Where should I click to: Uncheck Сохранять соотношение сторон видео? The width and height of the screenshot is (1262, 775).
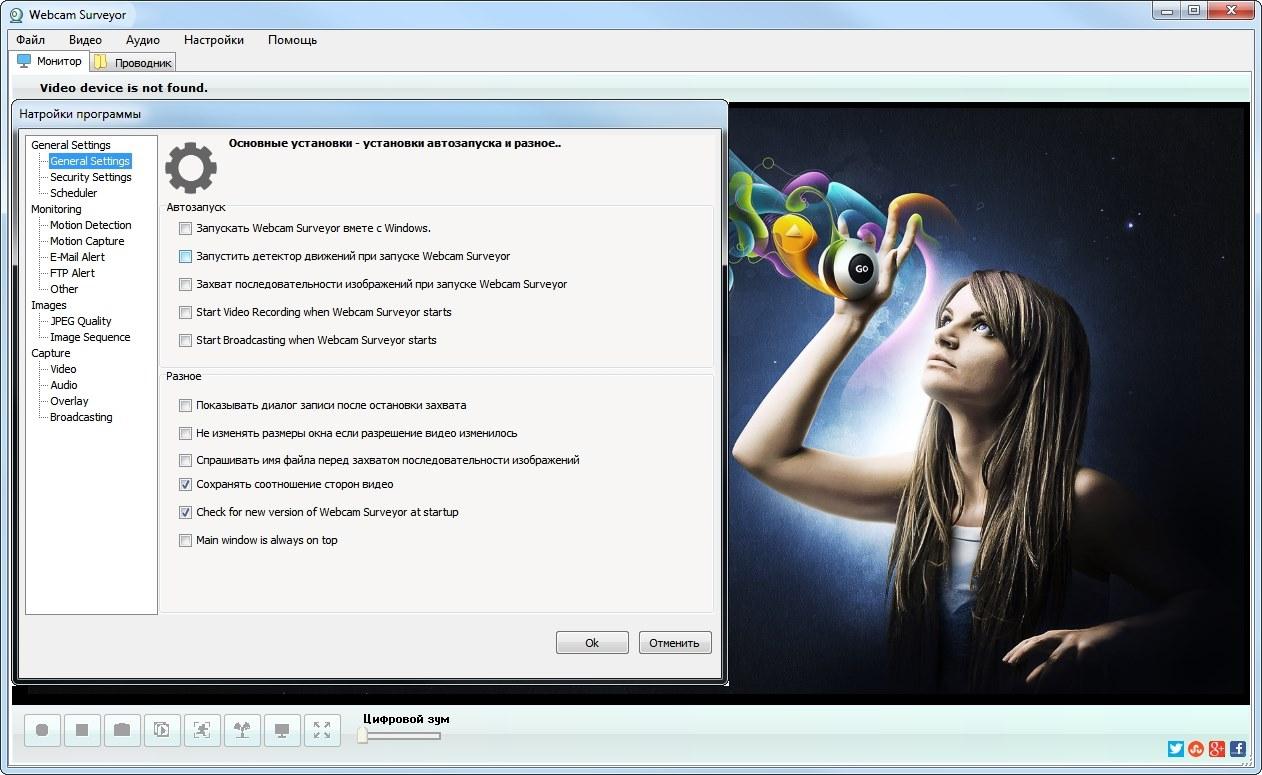(x=185, y=484)
